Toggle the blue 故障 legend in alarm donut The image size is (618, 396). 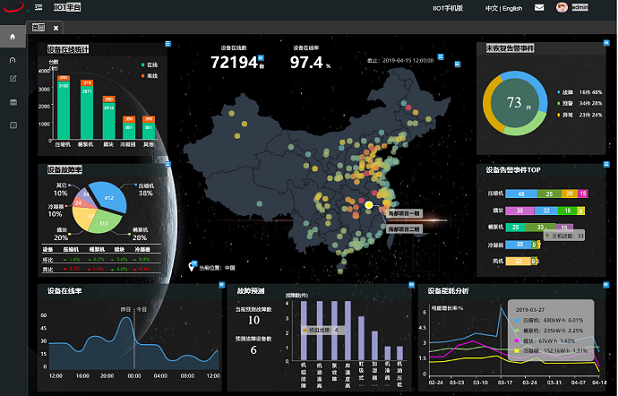click(565, 92)
